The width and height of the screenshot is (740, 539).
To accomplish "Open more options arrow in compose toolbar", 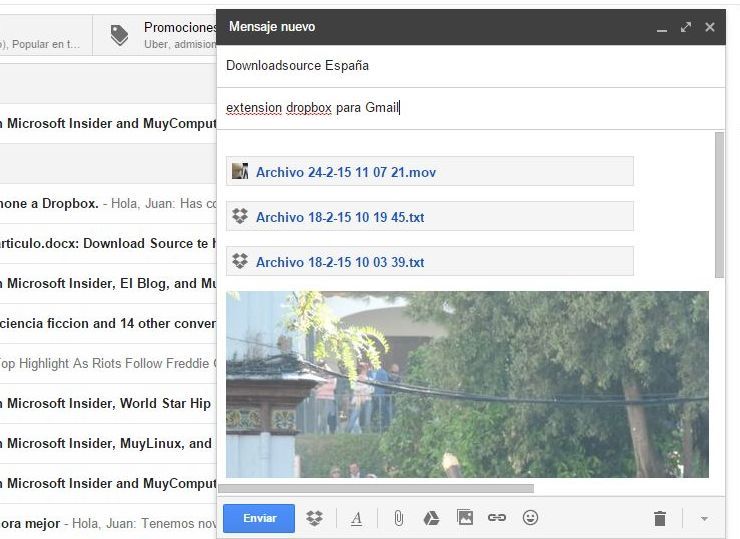I will (704, 518).
